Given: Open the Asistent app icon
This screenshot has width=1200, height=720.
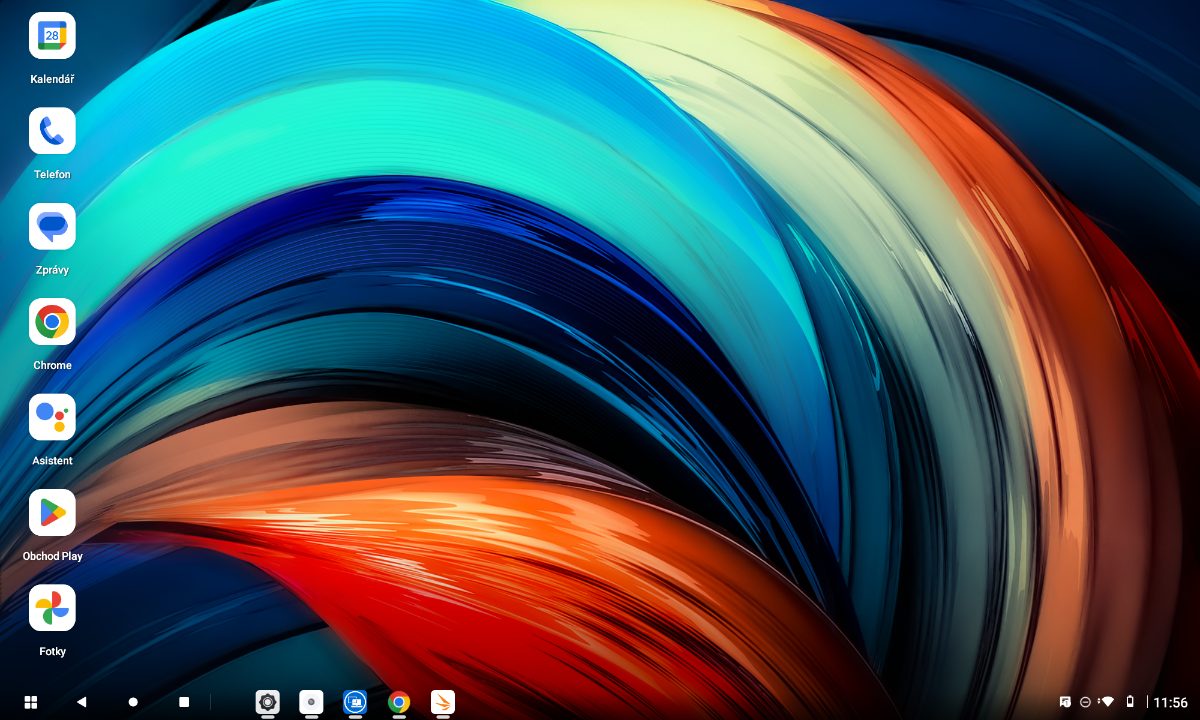Looking at the screenshot, I should pos(52,417).
